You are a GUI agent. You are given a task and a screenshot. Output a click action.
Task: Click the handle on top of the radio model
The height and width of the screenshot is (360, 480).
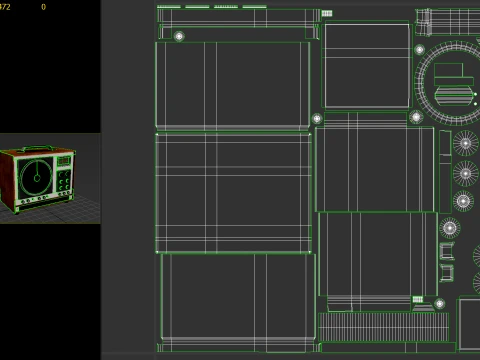(37, 148)
